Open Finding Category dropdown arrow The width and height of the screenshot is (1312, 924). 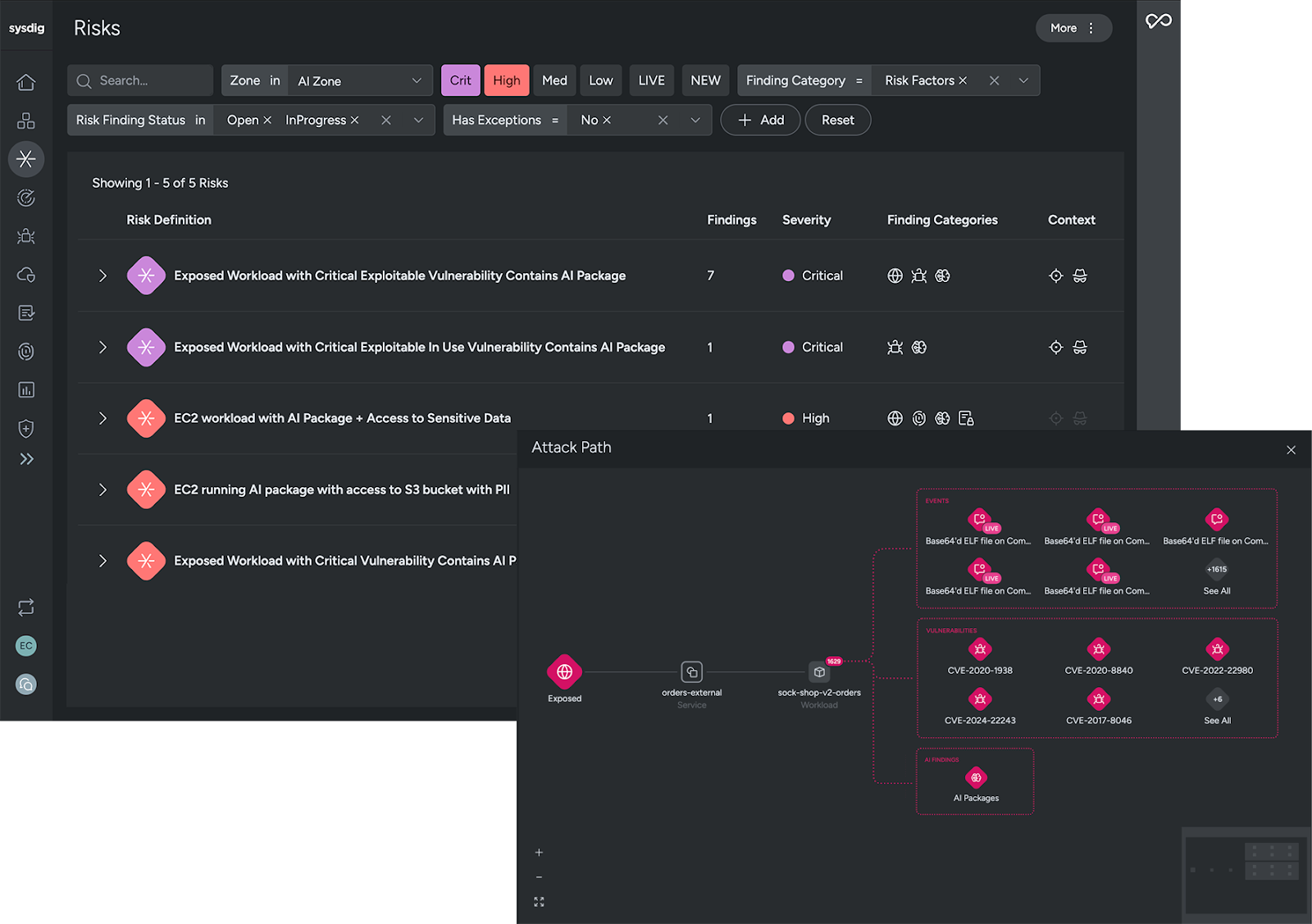pyautogui.click(x=1023, y=80)
